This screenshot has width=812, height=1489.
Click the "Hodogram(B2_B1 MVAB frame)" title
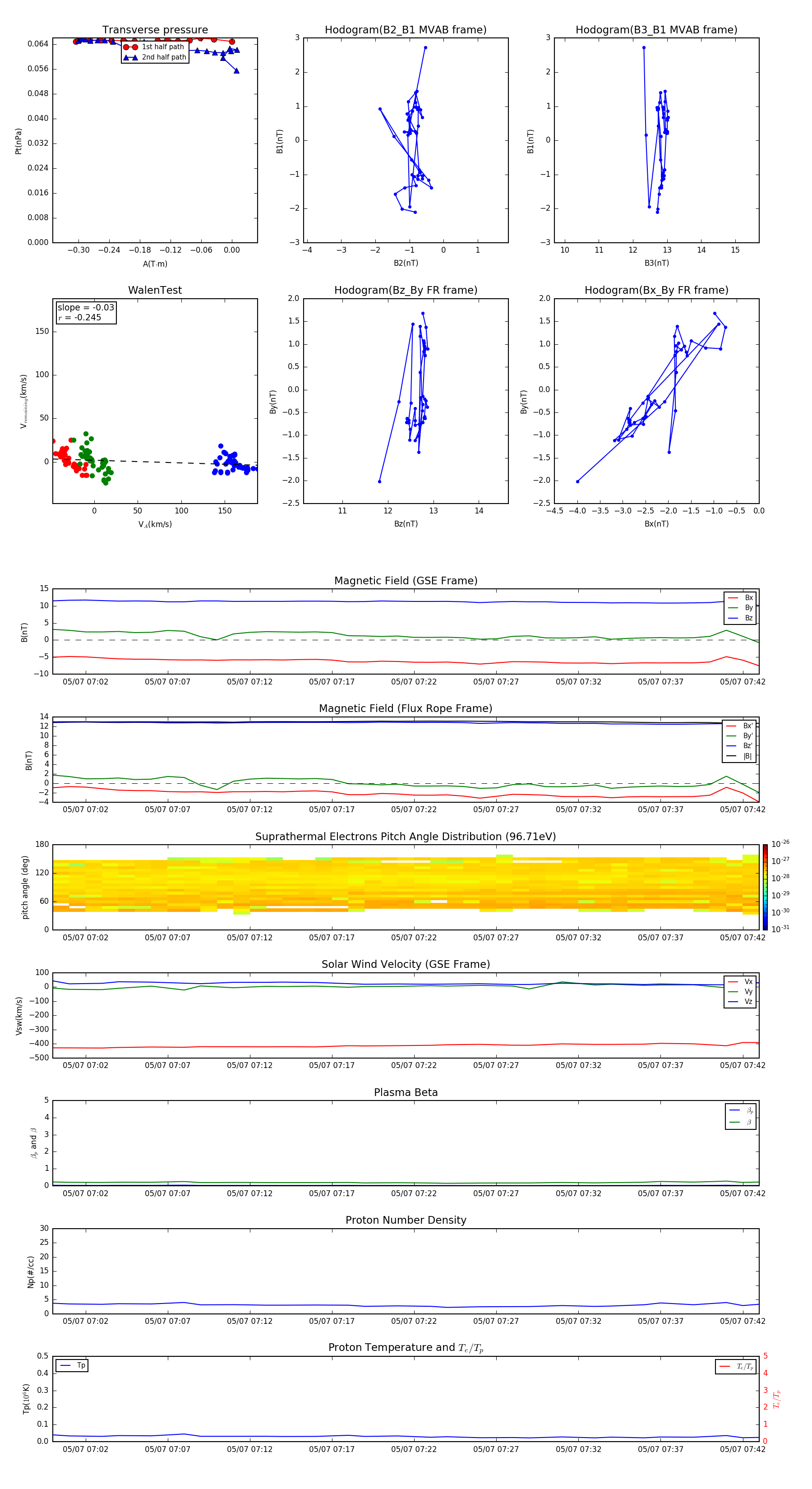pyautogui.click(x=406, y=30)
